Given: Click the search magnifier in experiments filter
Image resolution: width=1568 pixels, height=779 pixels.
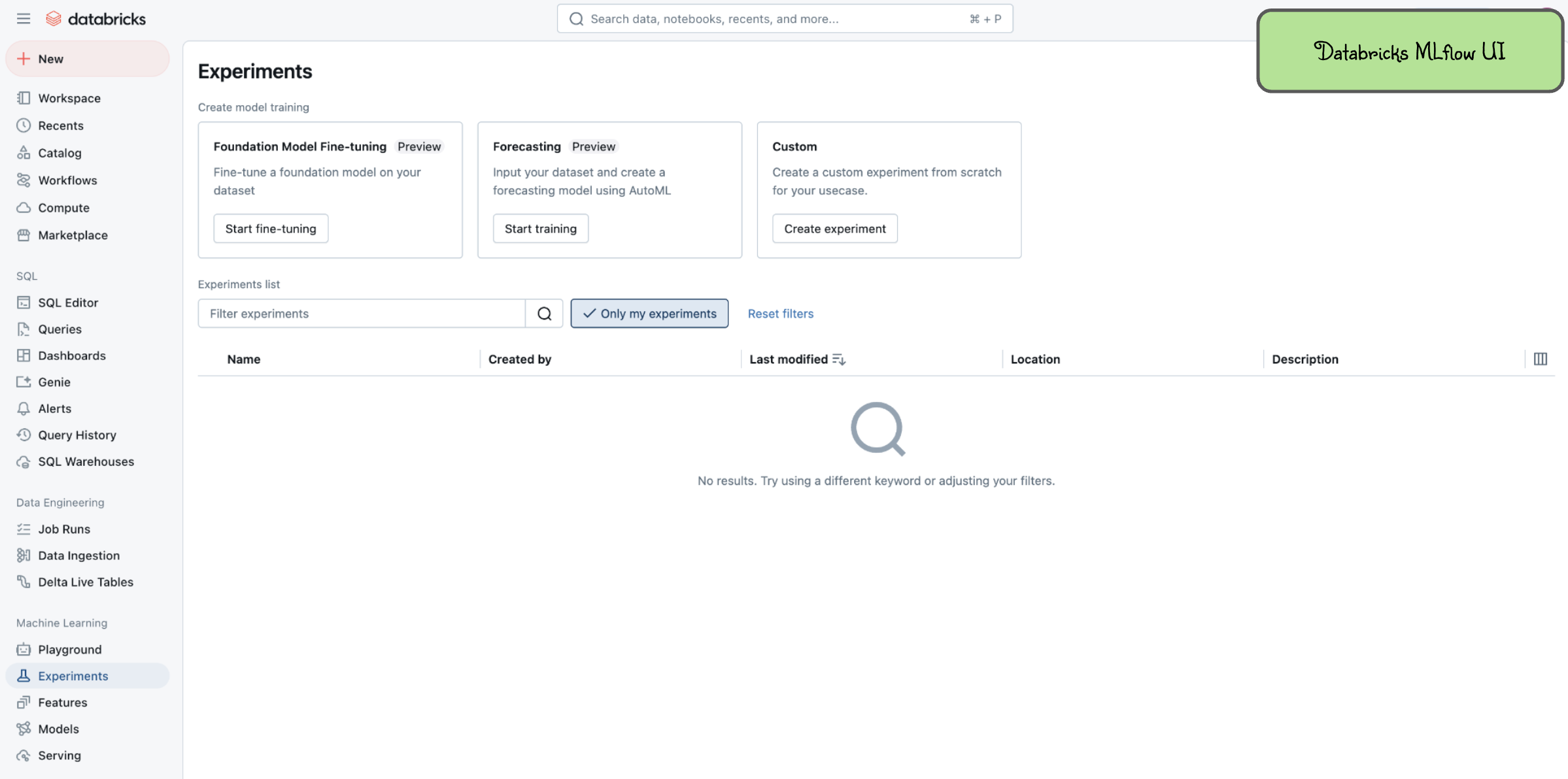Looking at the screenshot, I should pyautogui.click(x=544, y=313).
